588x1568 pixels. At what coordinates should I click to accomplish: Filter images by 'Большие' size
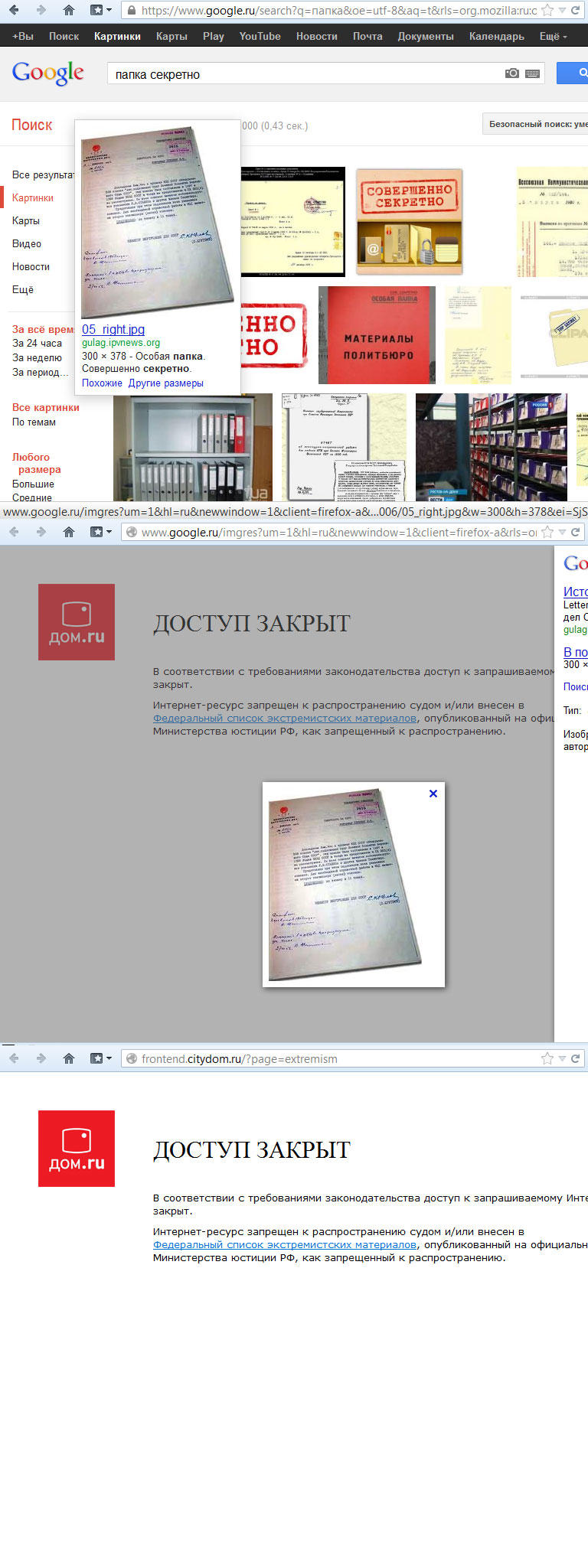(33, 484)
